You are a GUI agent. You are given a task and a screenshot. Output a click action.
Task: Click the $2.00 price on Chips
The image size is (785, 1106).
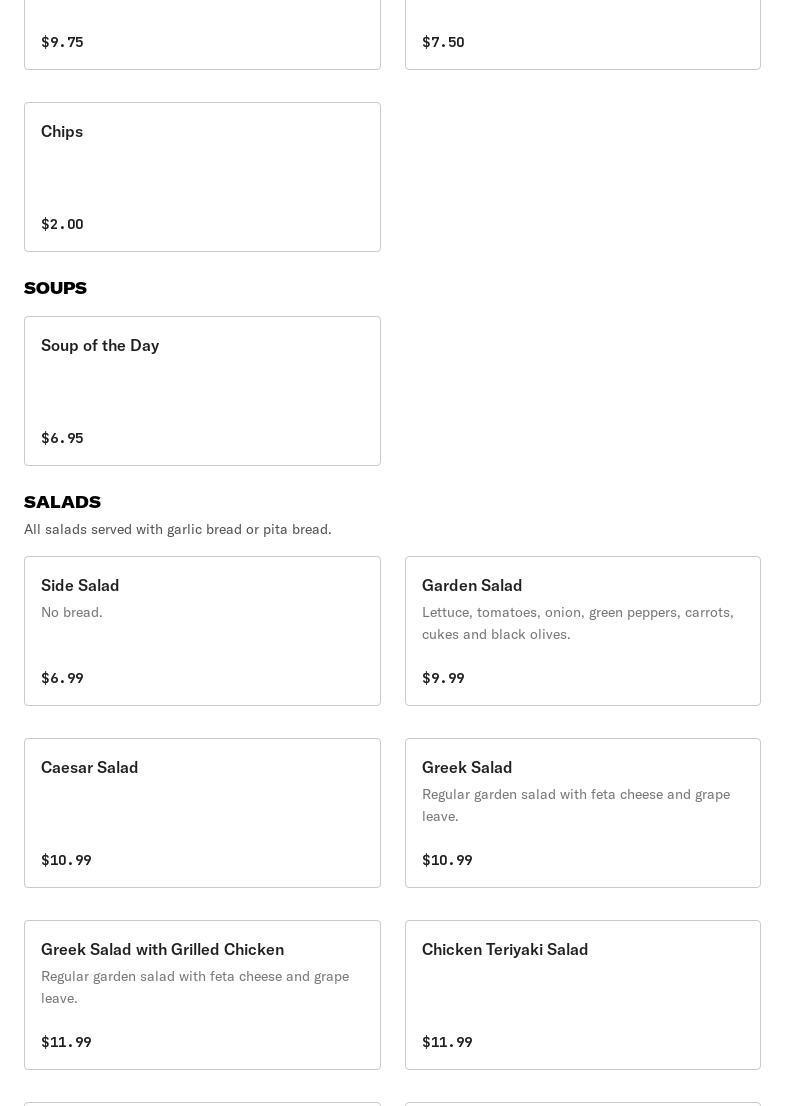[x=62, y=224]
